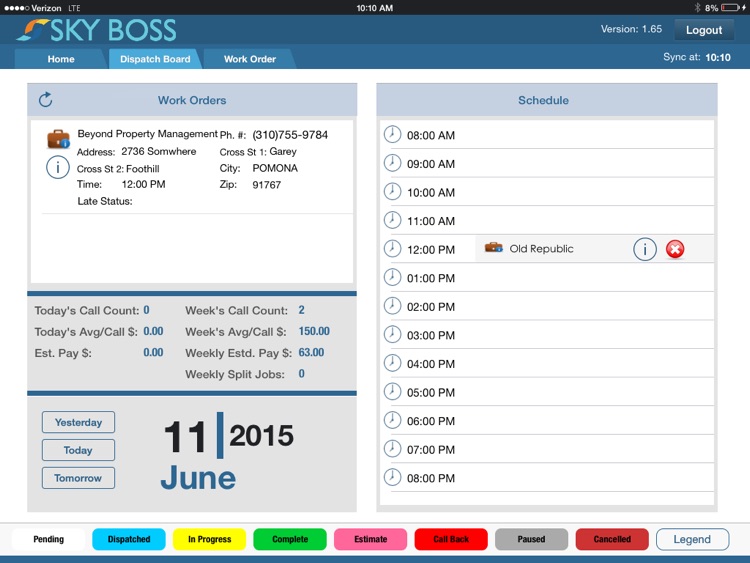This screenshot has height=563, width=750.
Task: Click the 08:00 PM clock icon
Action: [392, 477]
